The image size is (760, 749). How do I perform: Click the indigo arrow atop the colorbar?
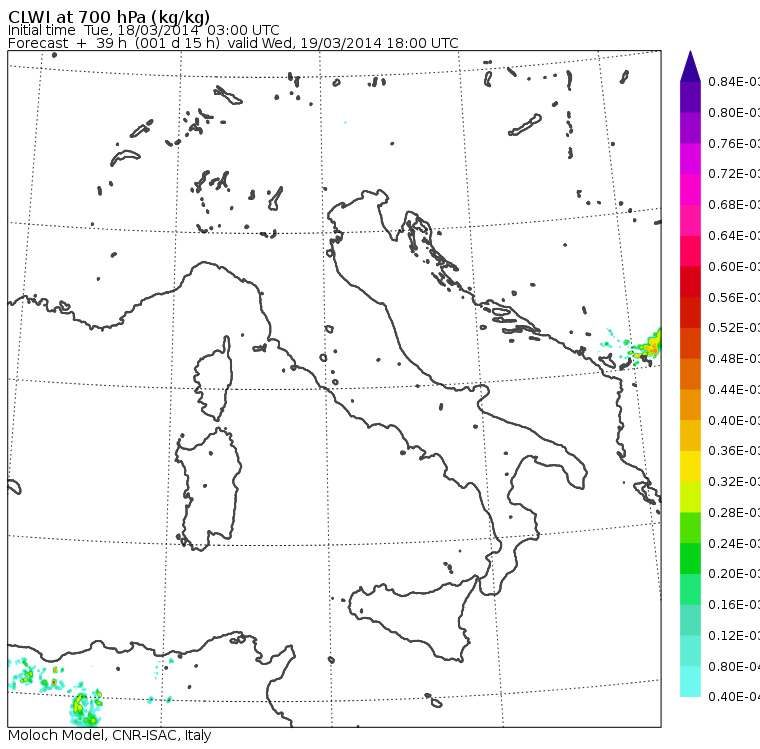690,66
